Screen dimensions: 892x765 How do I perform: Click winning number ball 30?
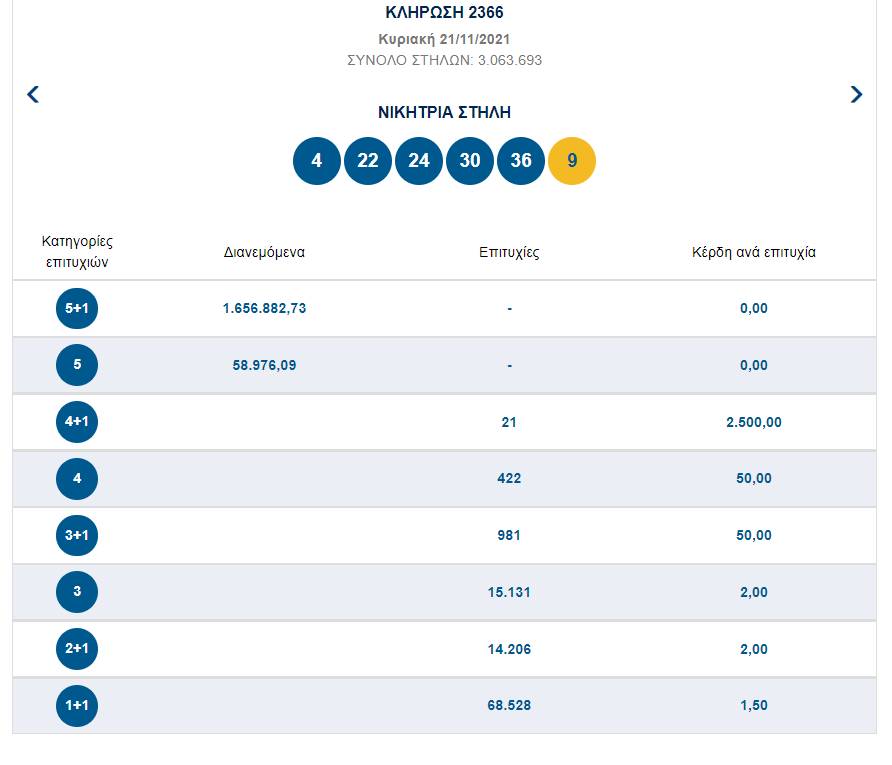point(470,161)
